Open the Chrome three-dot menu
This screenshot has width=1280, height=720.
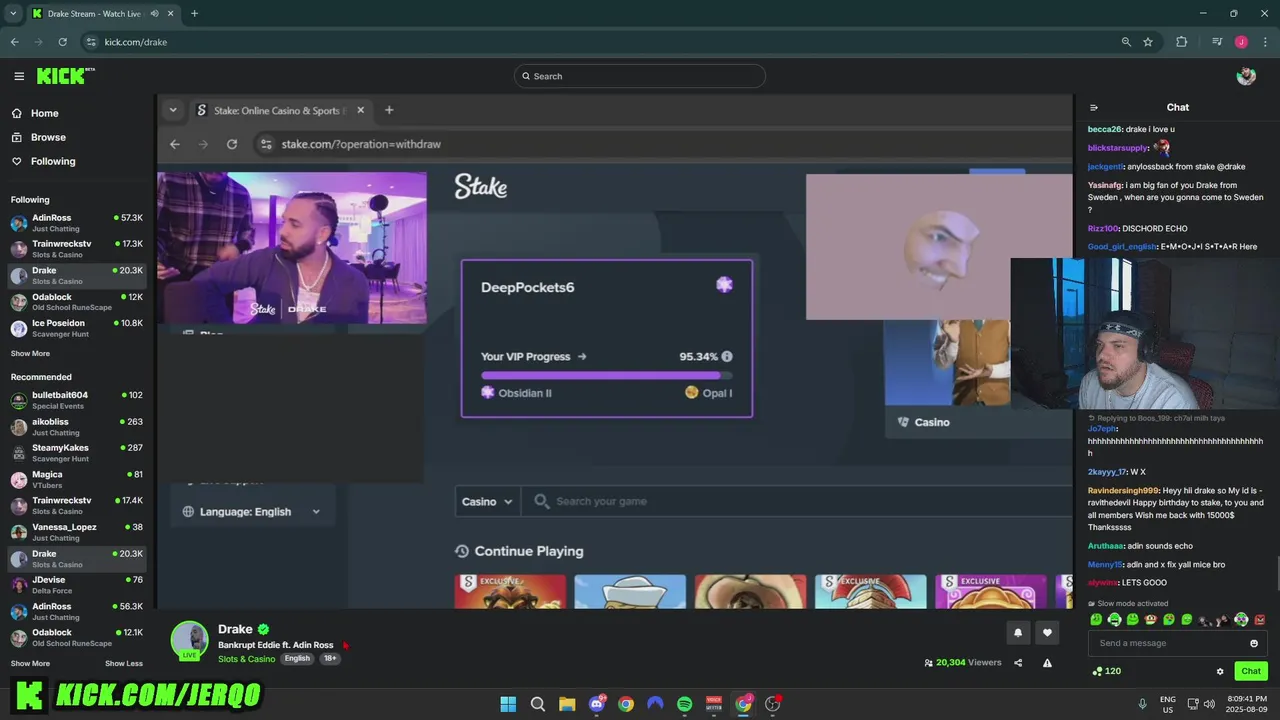point(1265,42)
